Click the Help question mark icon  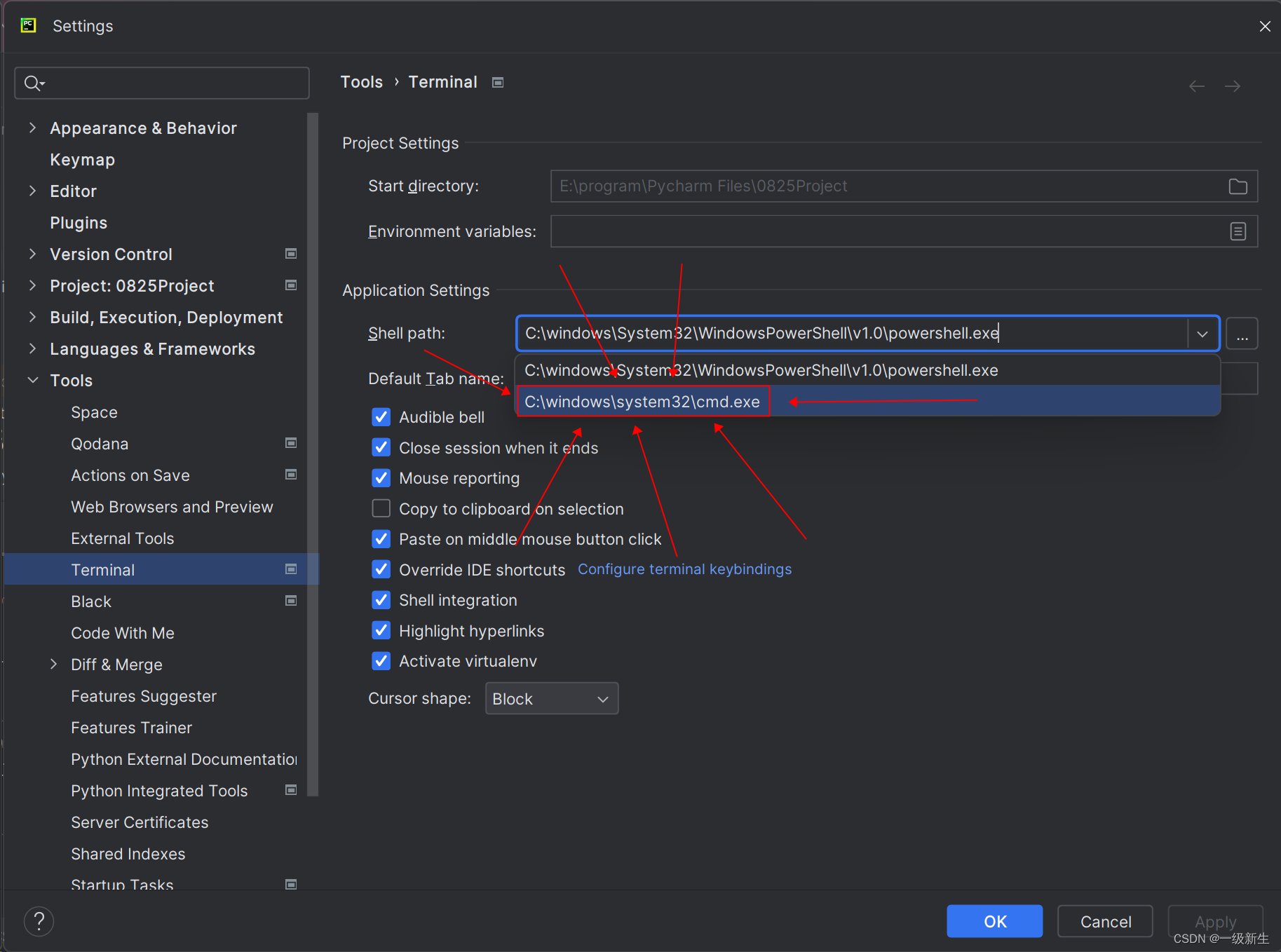(x=39, y=920)
